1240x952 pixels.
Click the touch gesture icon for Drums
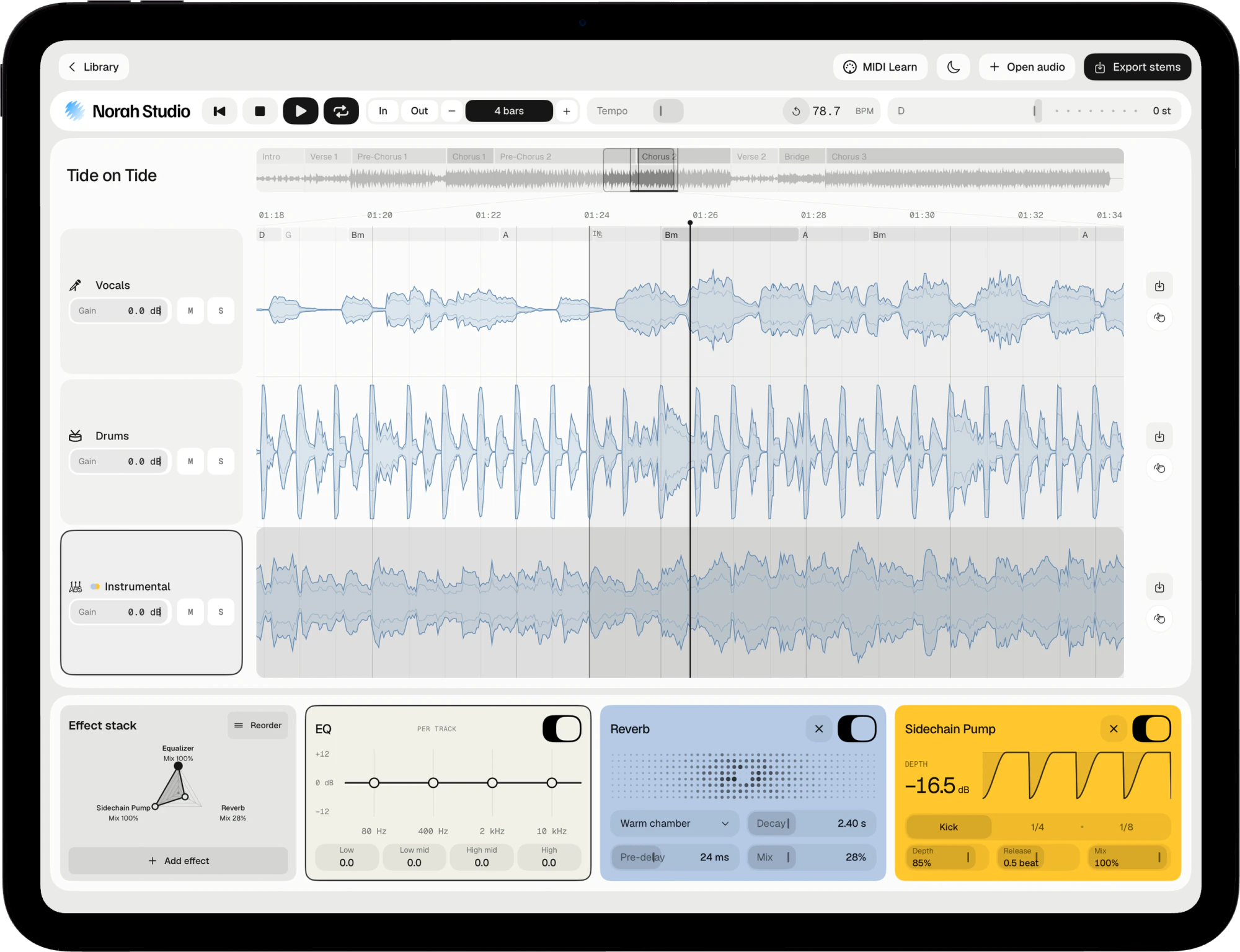point(1159,469)
